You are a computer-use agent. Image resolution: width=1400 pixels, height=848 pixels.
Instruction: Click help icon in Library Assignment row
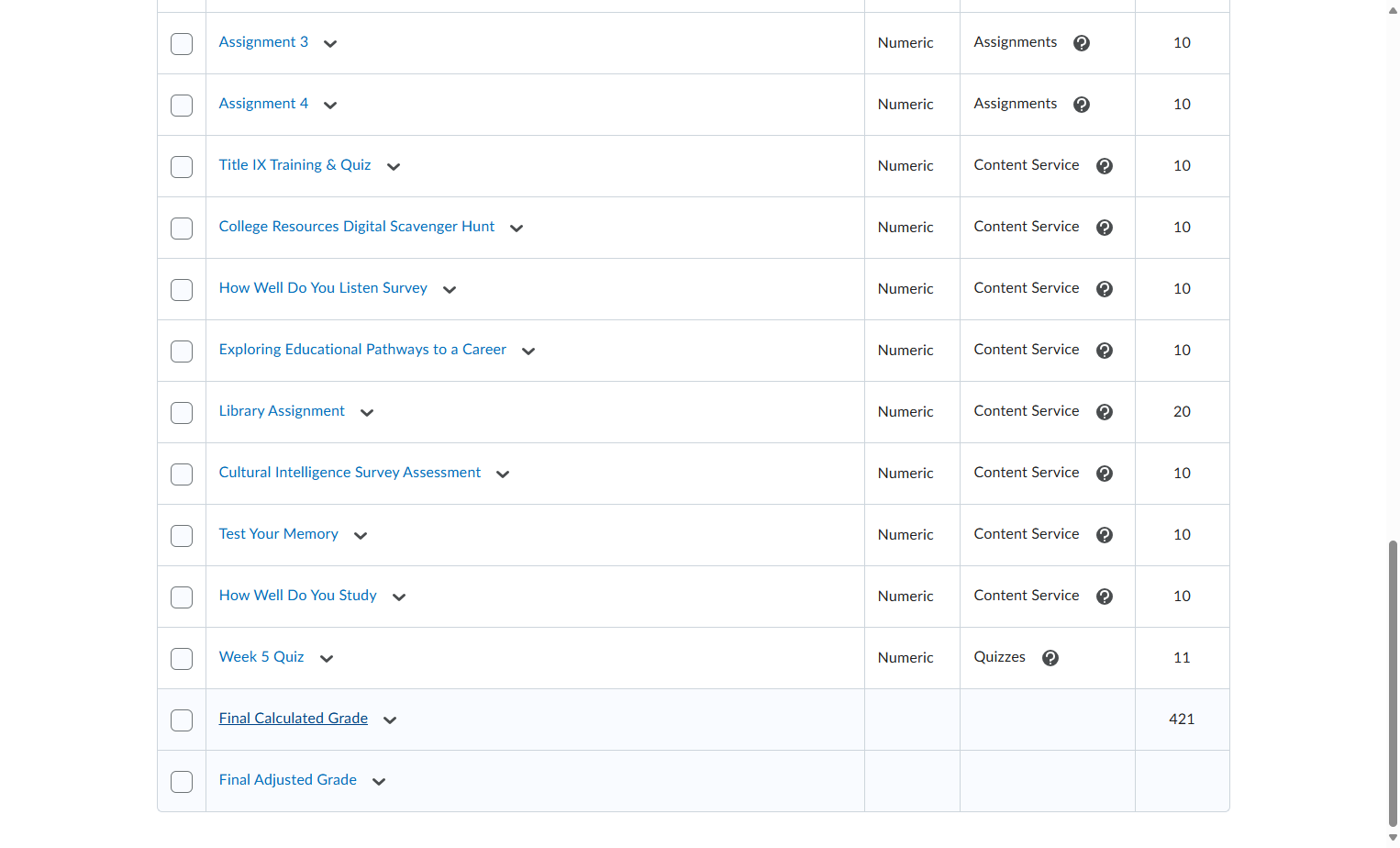point(1105,412)
